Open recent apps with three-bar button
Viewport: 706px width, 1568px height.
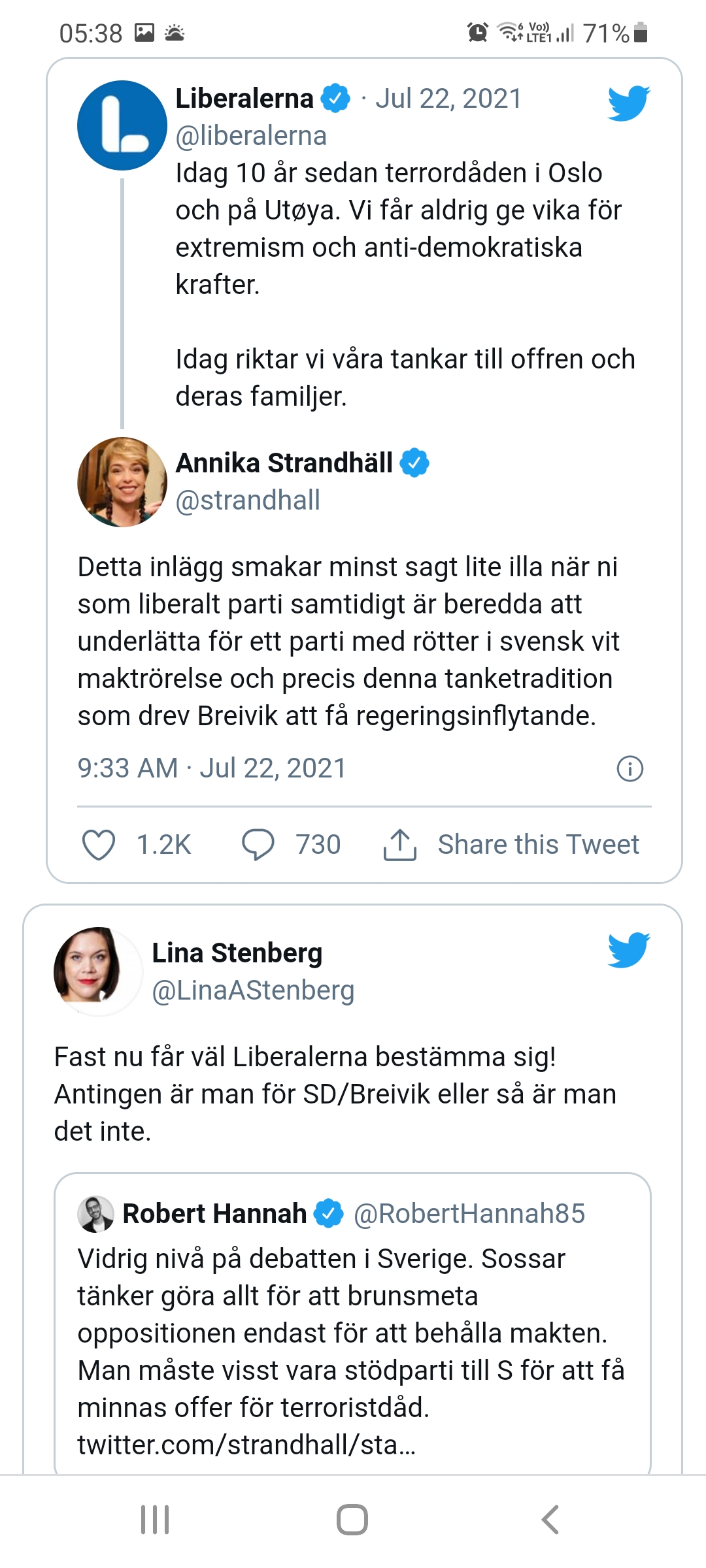(x=155, y=1520)
